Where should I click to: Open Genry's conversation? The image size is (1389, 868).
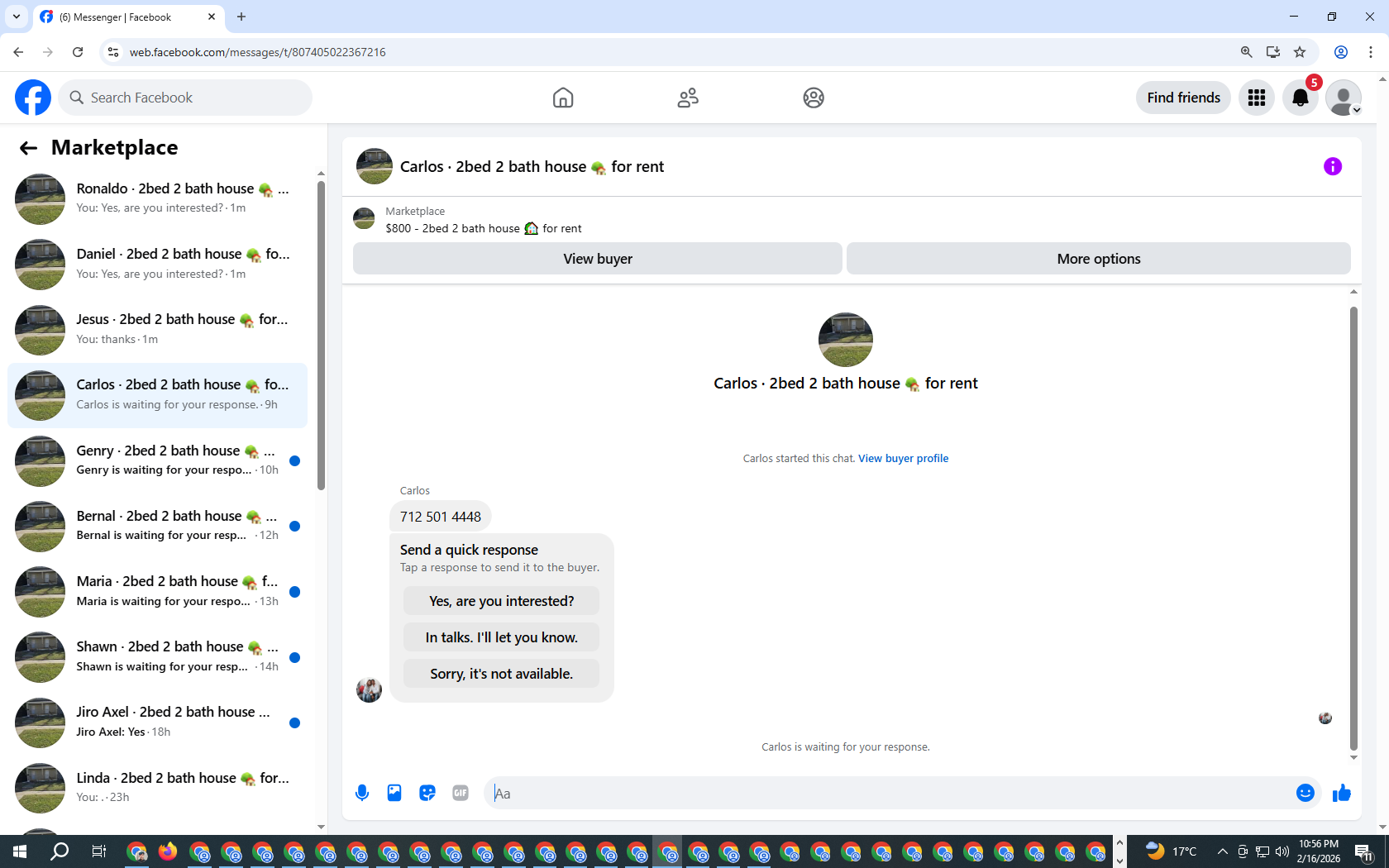click(x=157, y=460)
